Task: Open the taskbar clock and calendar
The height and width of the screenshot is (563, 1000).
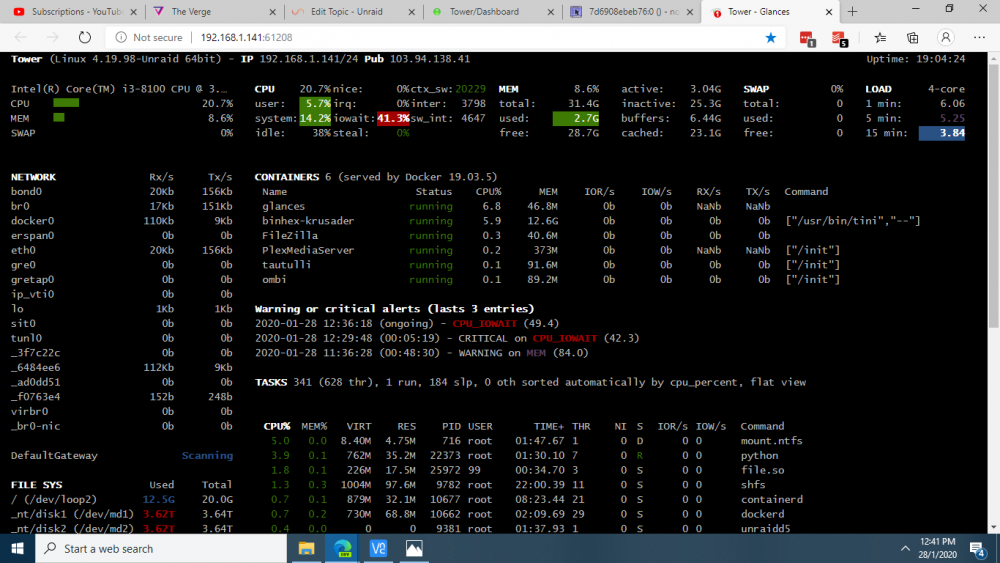Action: click(x=938, y=548)
